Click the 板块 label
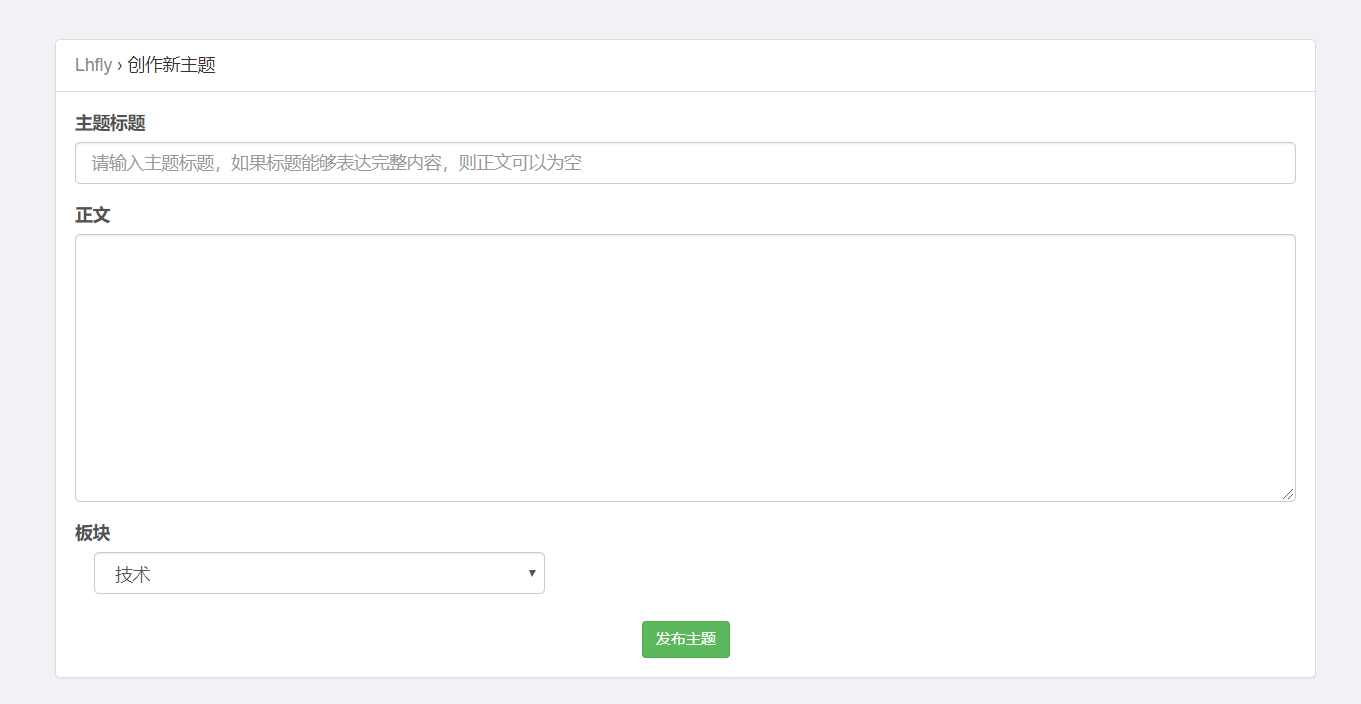Screen dimensions: 1361x704 [x=93, y=533]
